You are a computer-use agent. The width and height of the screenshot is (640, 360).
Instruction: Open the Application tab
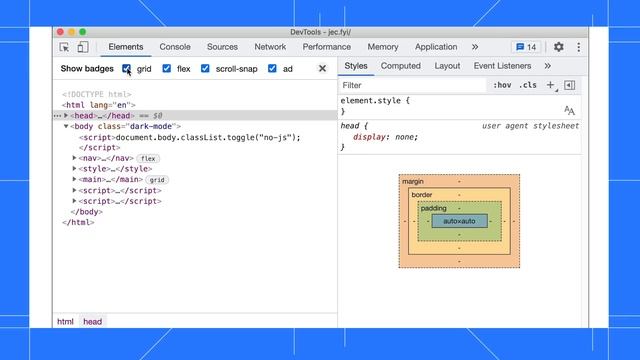pyautogui.click(x=436, y=47)
